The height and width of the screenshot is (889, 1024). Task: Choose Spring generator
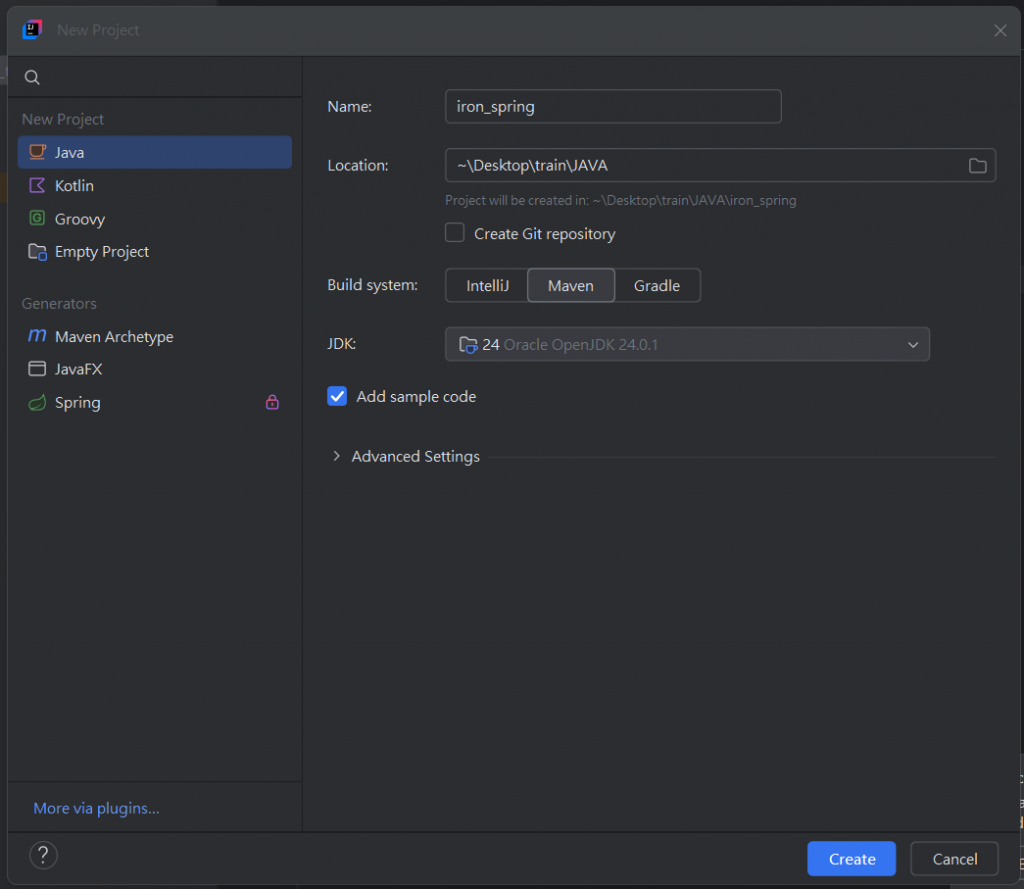(155, 402)
